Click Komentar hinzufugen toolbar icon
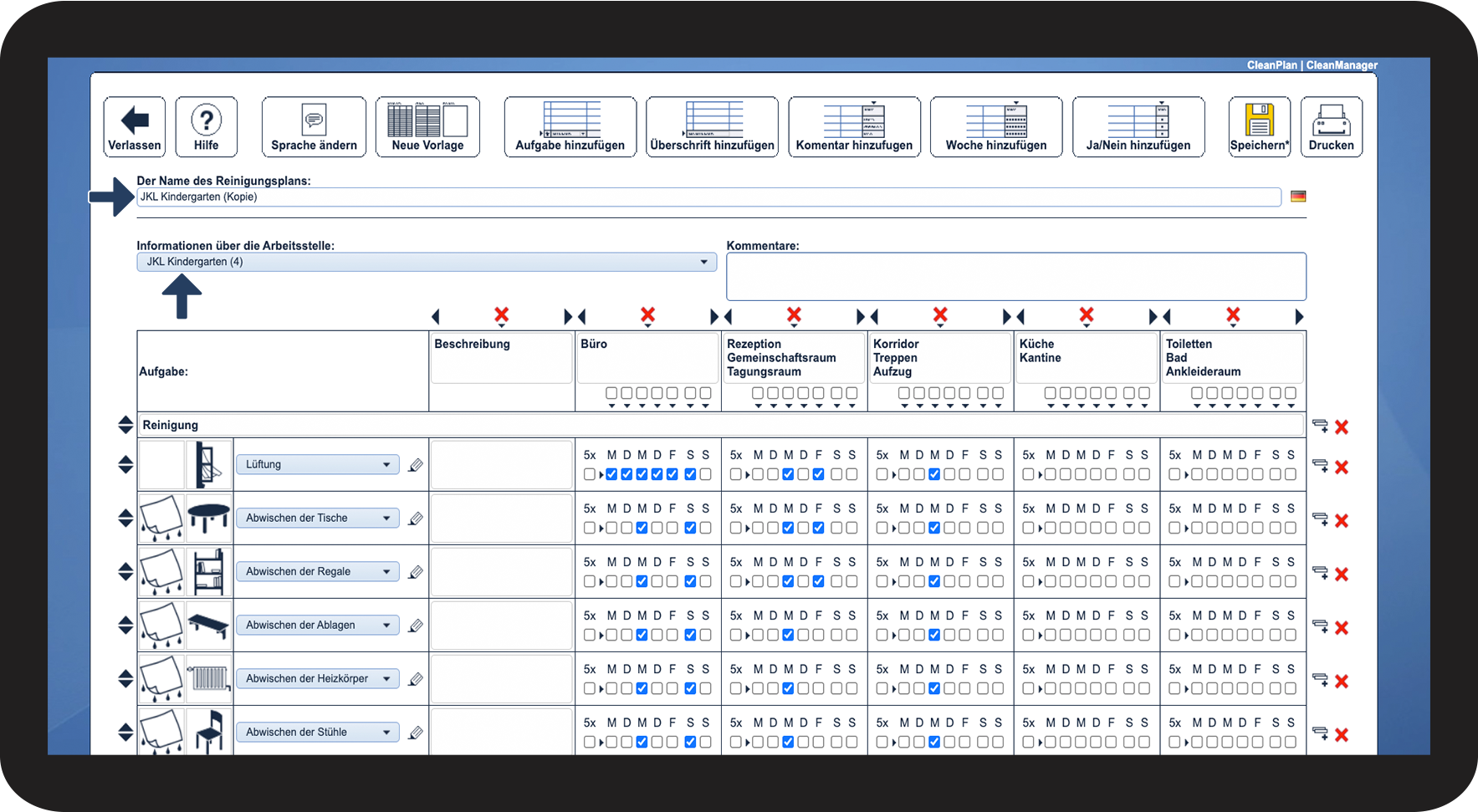Image resolution: width=1478 pixels, height=812 pixels. [x=854, y=127]
